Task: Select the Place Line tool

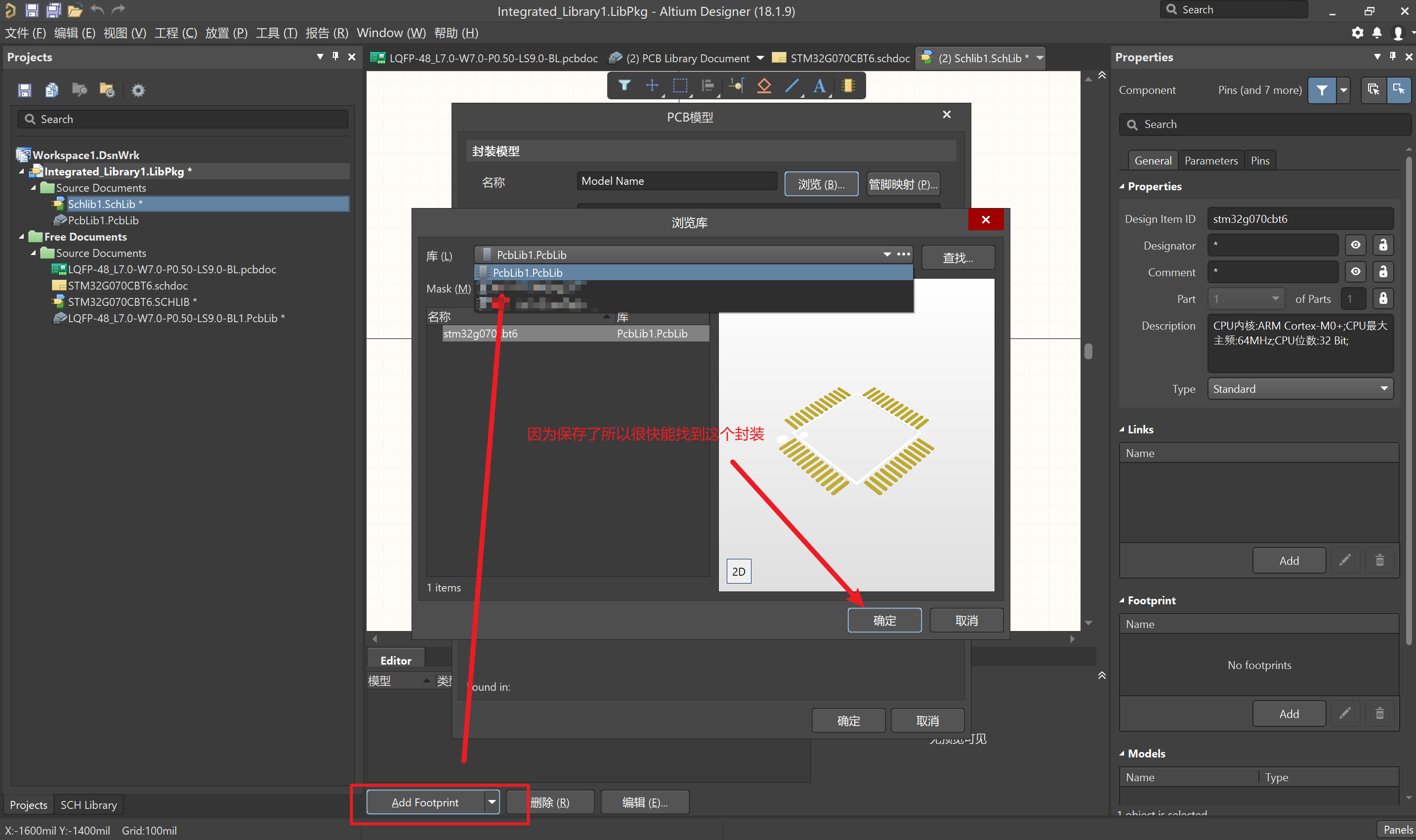Action: (792, 85)
